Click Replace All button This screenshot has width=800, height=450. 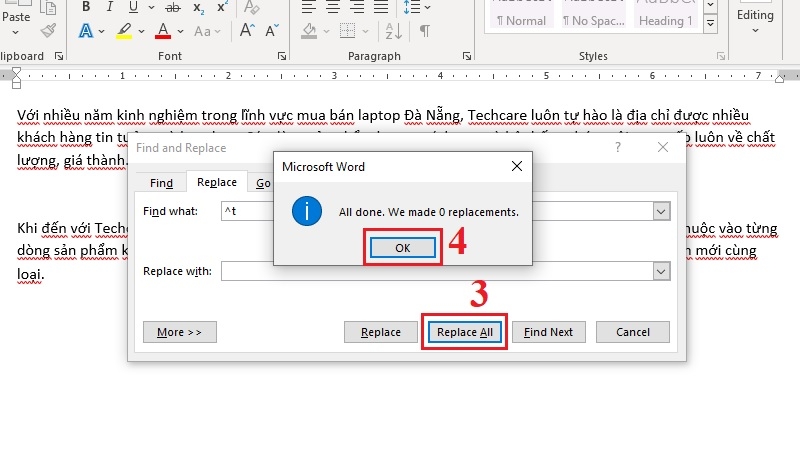pos(465,332)
